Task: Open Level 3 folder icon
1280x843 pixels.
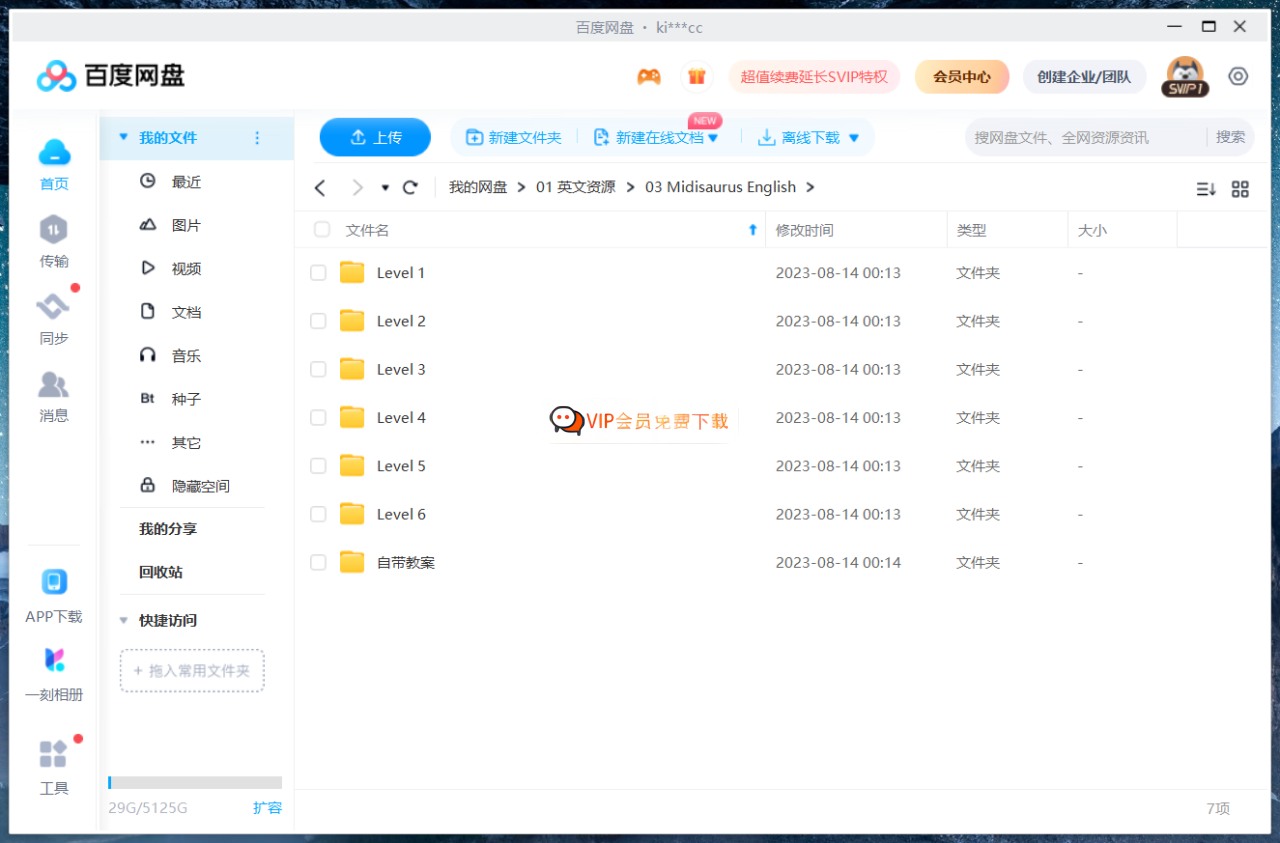Action: pyautogui.click(x=352, y=369)
